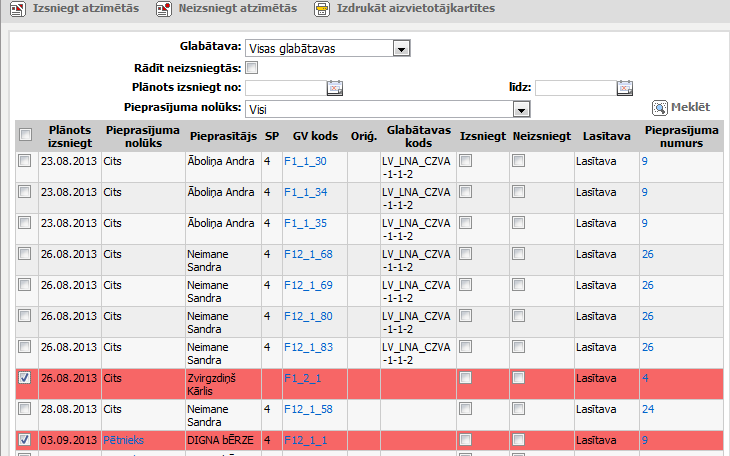Screen dimensions: 730x456
Task: Click the Meklēt magnifier search icon
Action: (660, 107)
